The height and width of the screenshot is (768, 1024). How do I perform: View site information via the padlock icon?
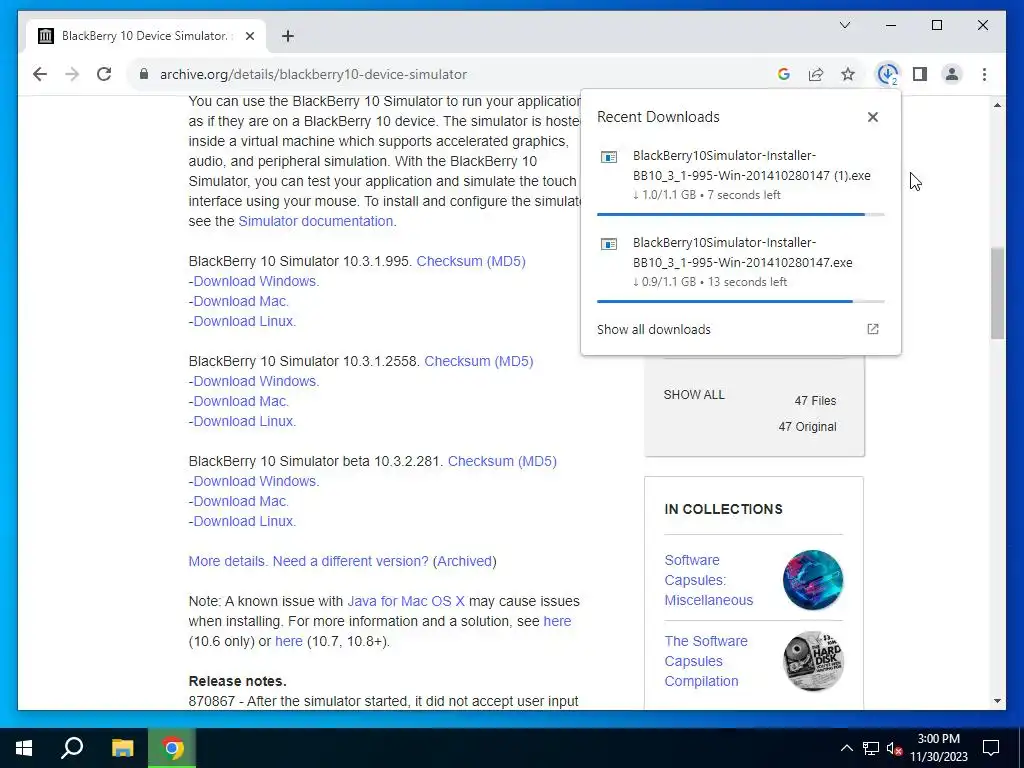click(x=144, y=74)
